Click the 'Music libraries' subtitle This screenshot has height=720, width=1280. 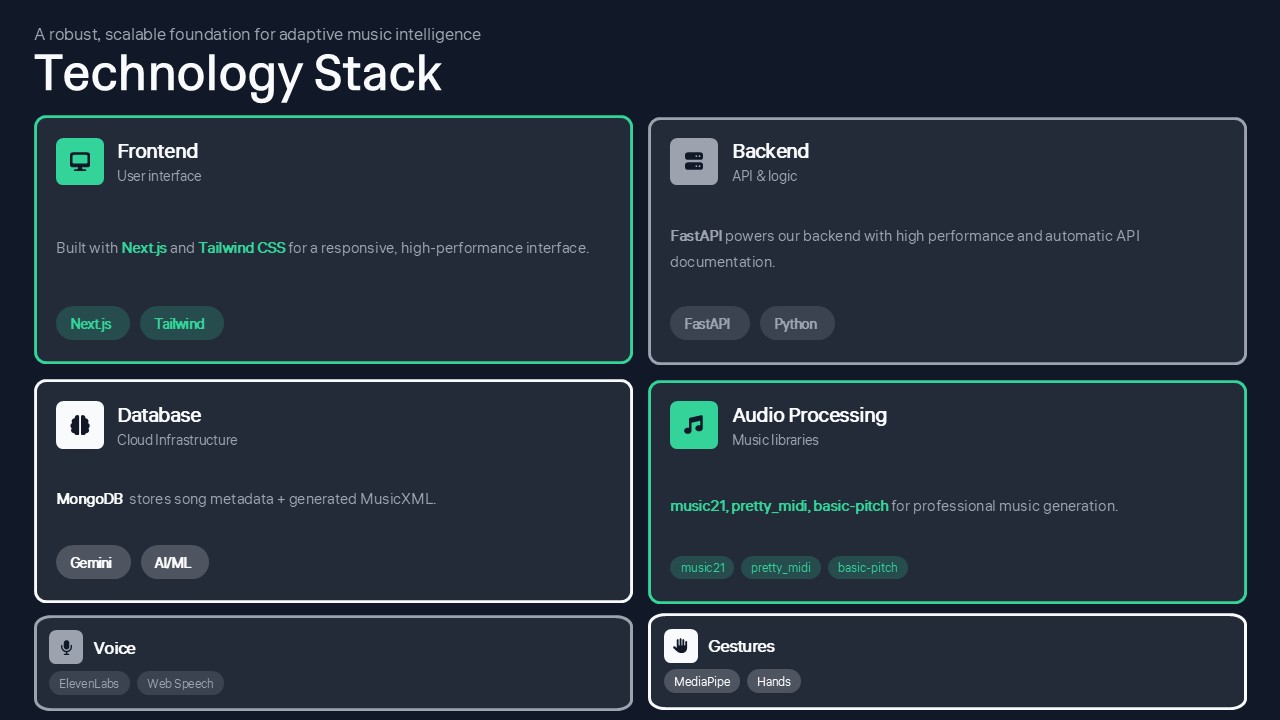[x=775, y=440]
